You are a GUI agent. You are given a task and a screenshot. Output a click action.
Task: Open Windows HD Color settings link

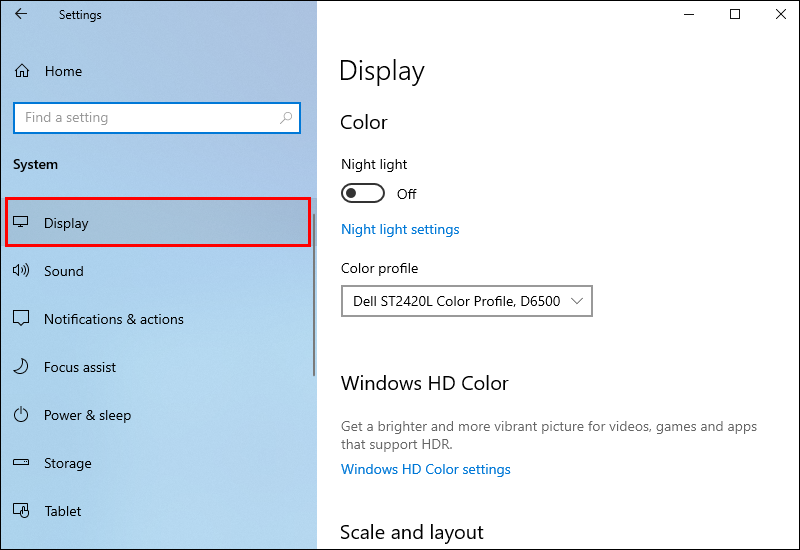coord(426,469)
